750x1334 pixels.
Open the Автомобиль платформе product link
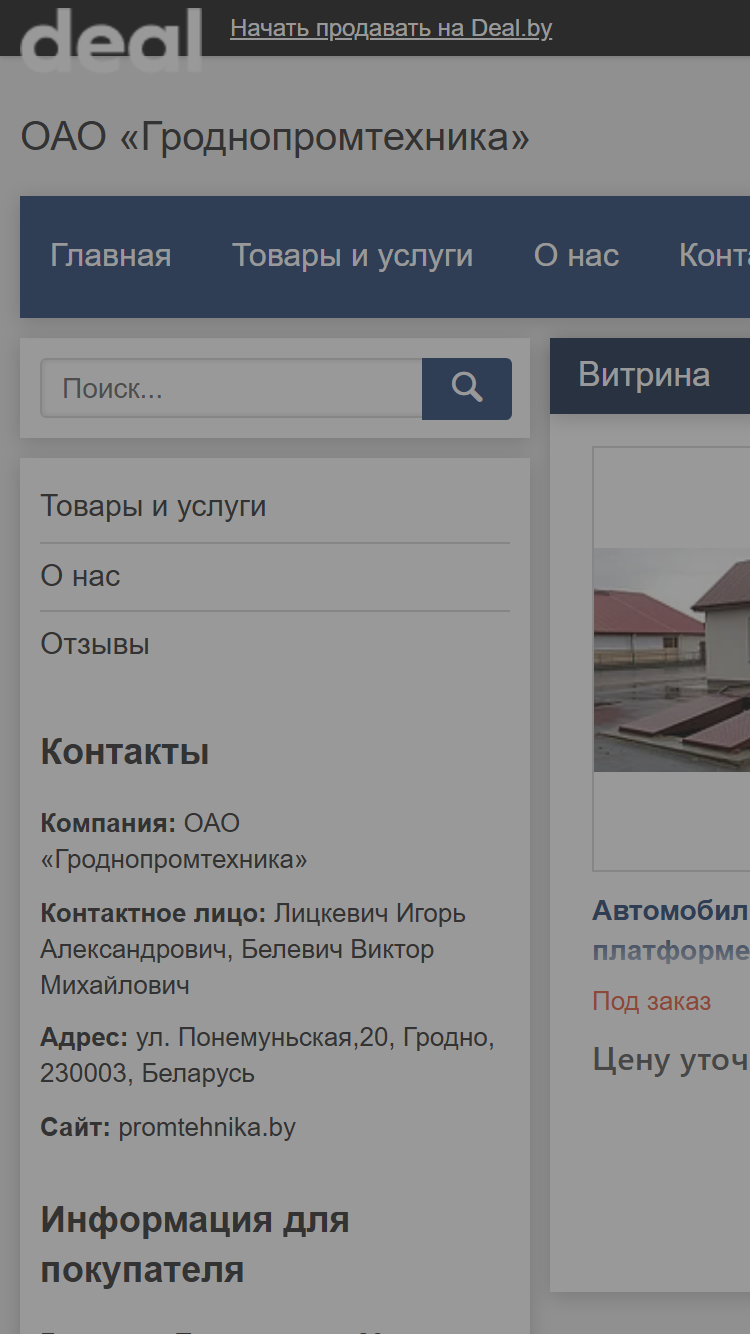click(671, 930)
